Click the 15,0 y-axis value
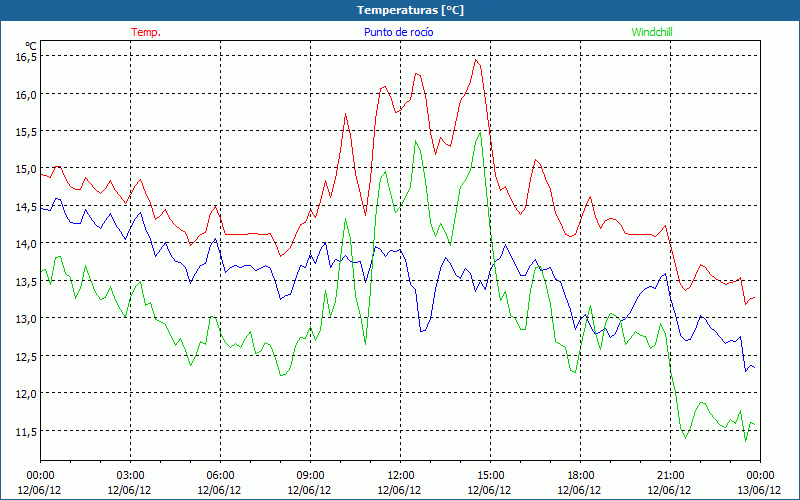Image resolution: width=800 pixels, height=500 pixels. click(x=27, y=169)
